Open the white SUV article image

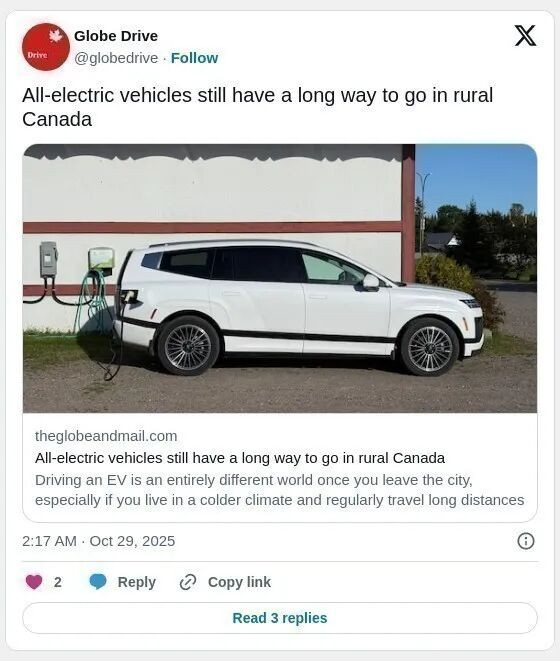280,278
